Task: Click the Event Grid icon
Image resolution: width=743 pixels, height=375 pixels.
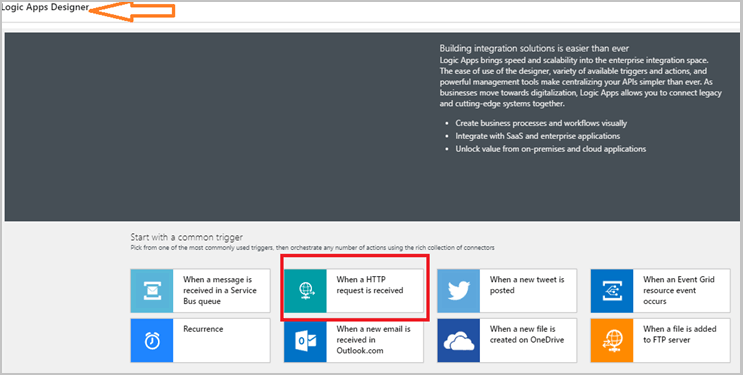Action: tap(612, 291)
